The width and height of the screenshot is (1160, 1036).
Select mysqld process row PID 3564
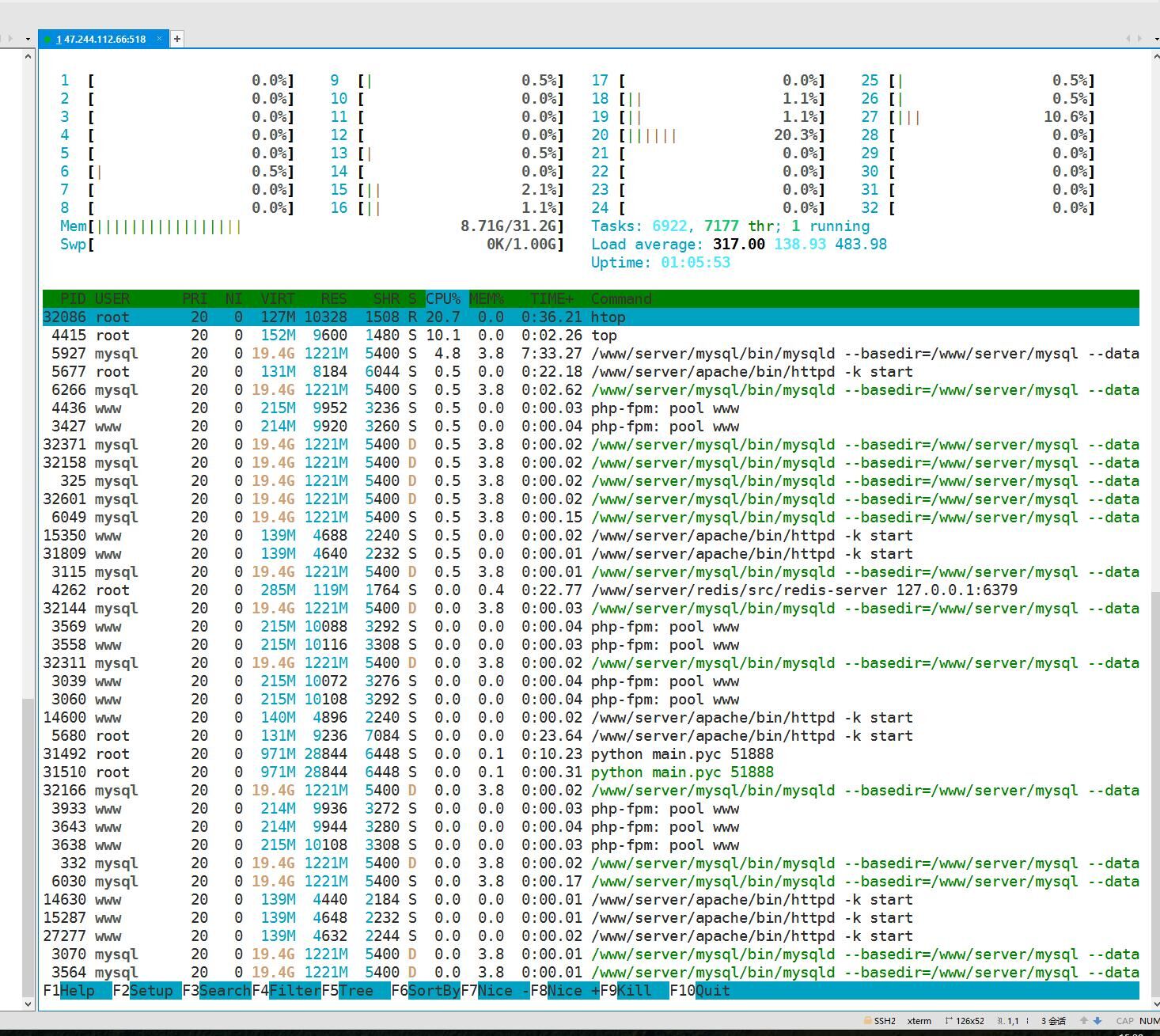pos(591,973)
